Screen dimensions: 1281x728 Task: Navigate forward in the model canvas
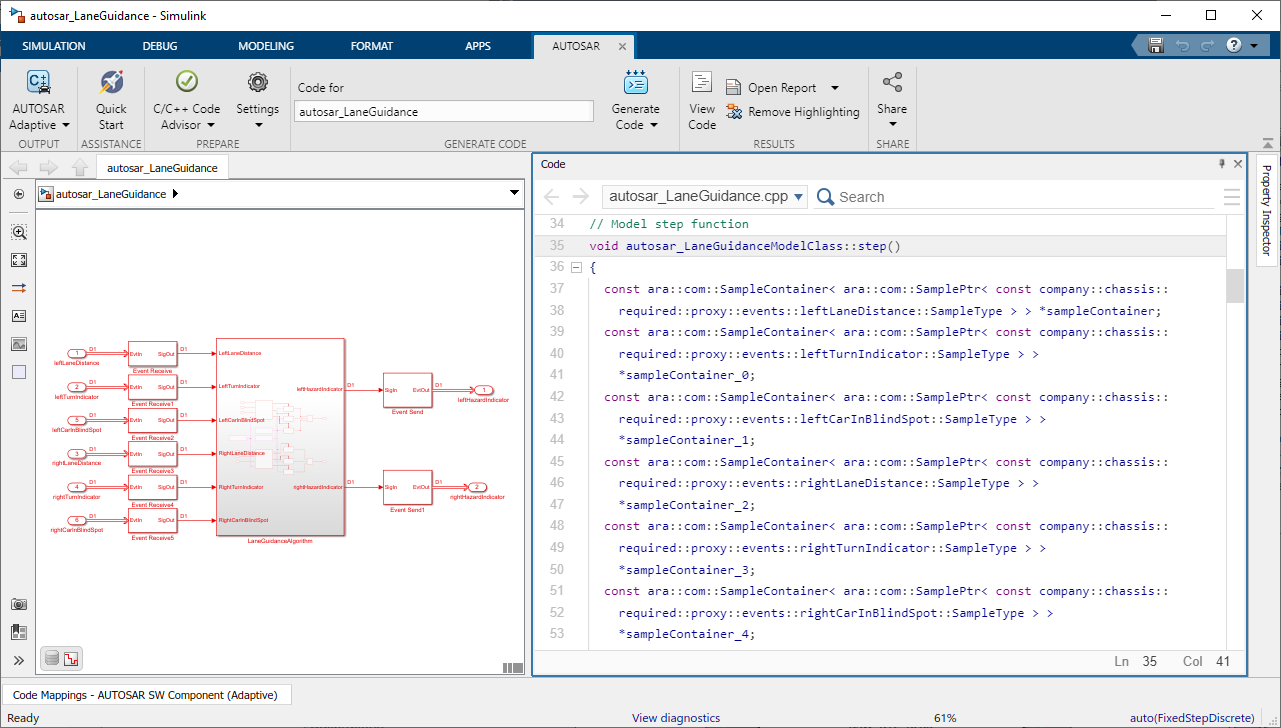click(48, 168)
